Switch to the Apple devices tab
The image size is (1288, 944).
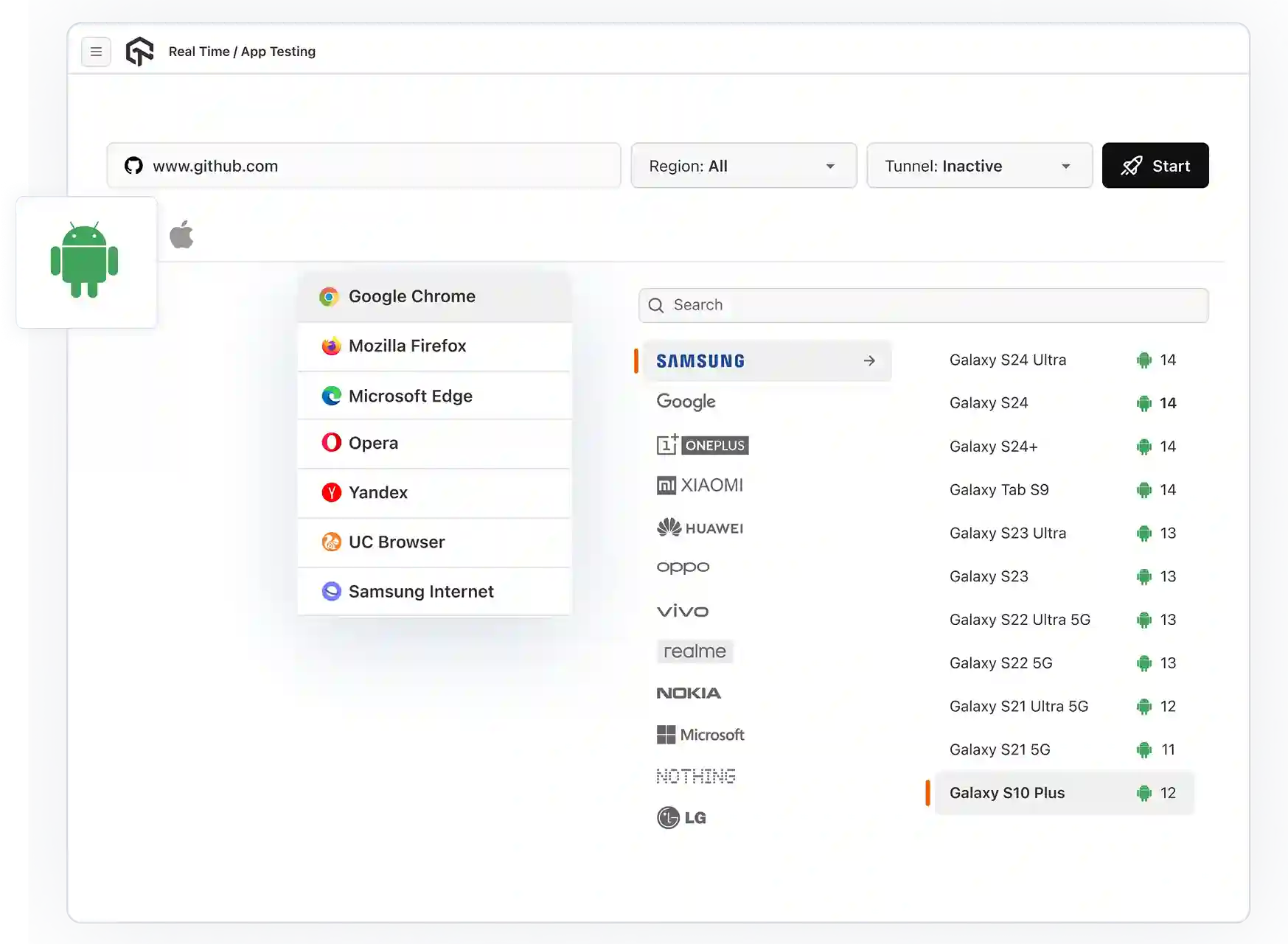(x=181, y=234)
